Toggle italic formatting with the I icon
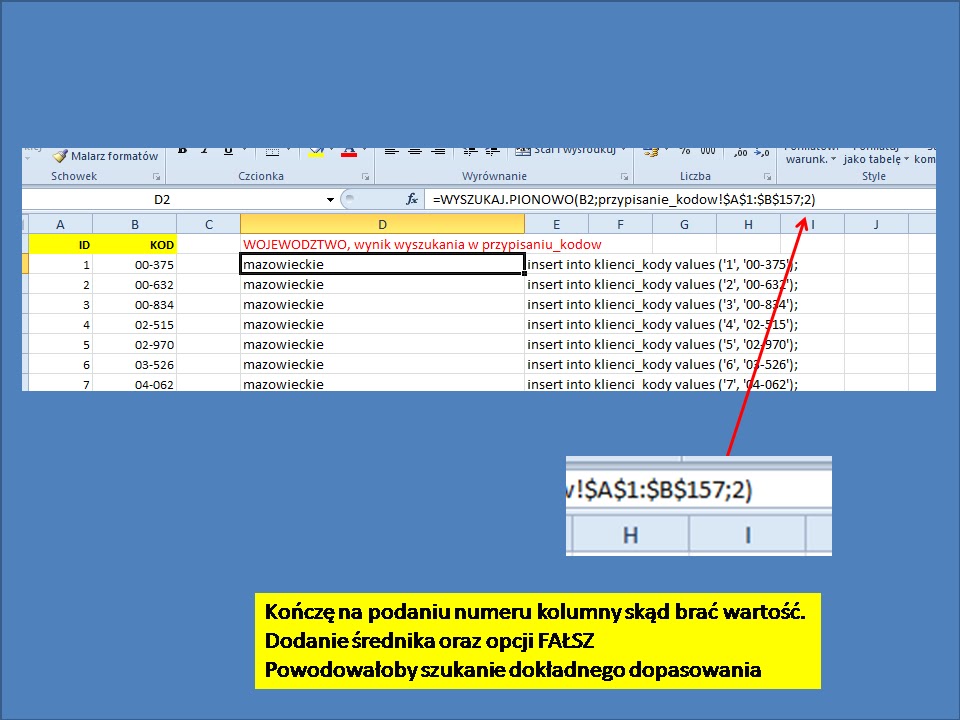 pos(205,148)
